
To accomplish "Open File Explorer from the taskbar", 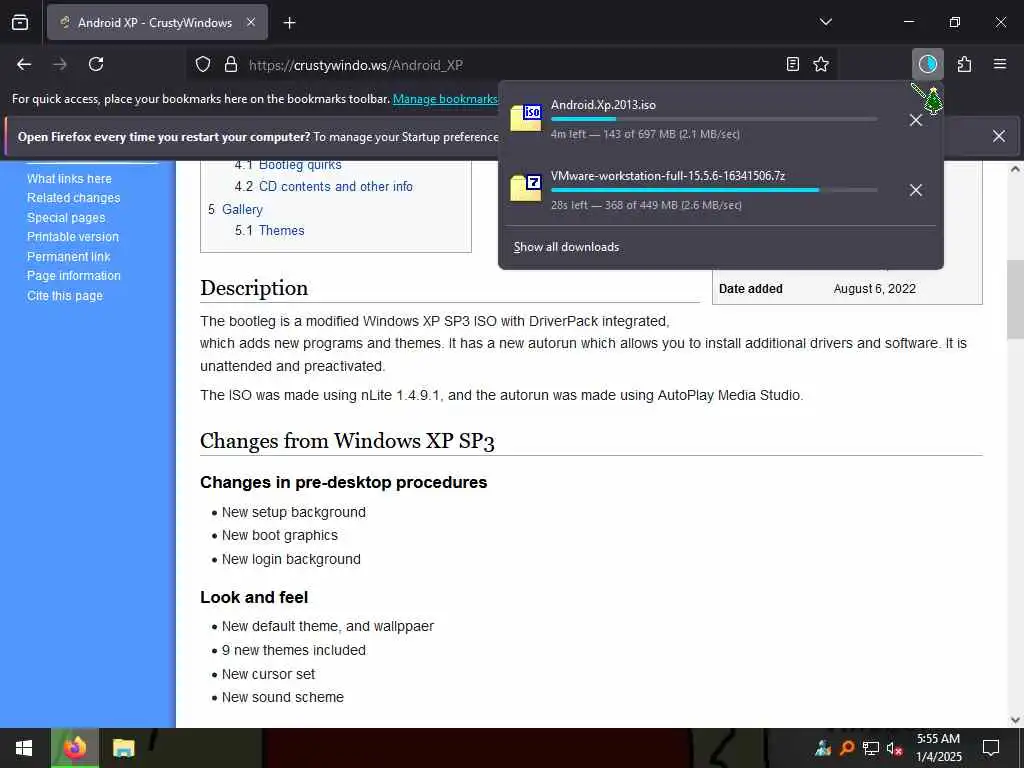I will tap(123, 748).
